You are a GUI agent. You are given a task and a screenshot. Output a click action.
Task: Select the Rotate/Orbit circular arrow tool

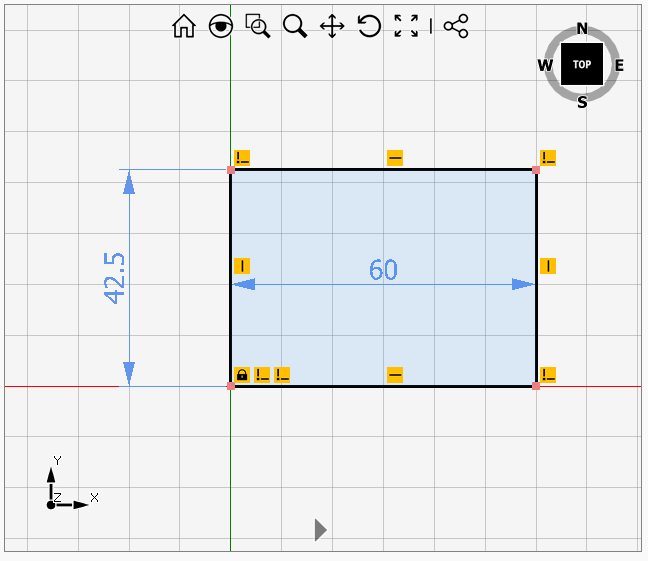[x=369, y=27]
